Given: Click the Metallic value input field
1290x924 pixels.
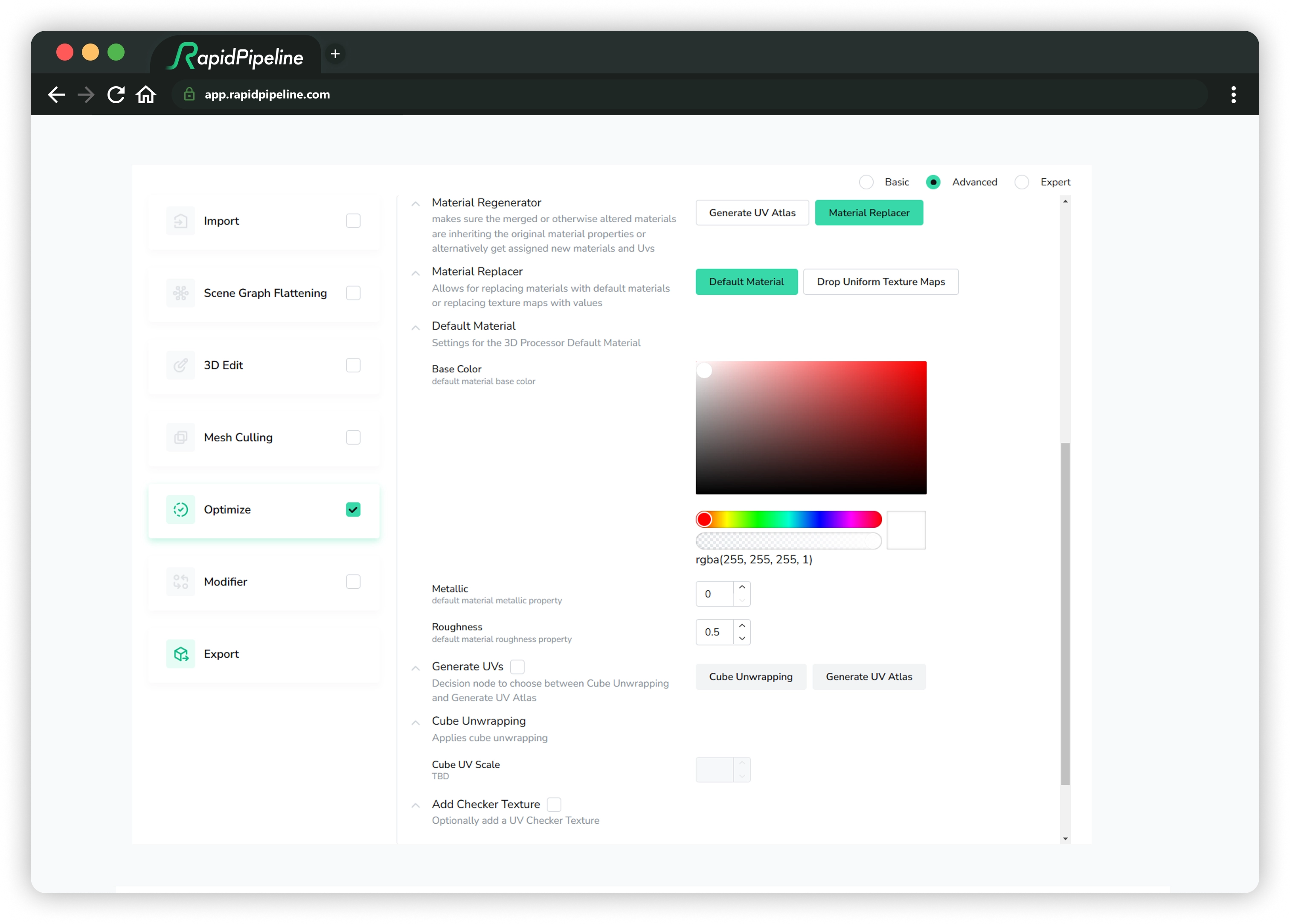Looking at the screenshot, I should coord(715,594).
